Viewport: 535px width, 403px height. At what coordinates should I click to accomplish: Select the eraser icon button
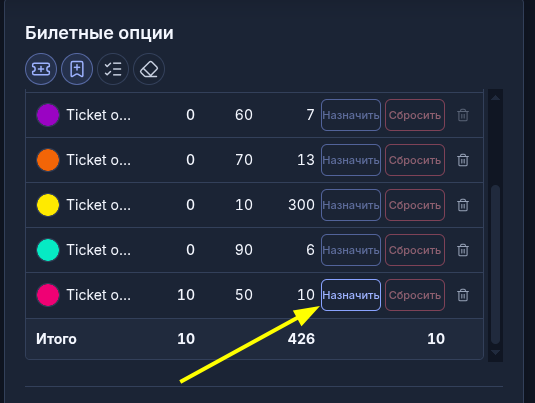pyautogui.click(x=149, y=69)
